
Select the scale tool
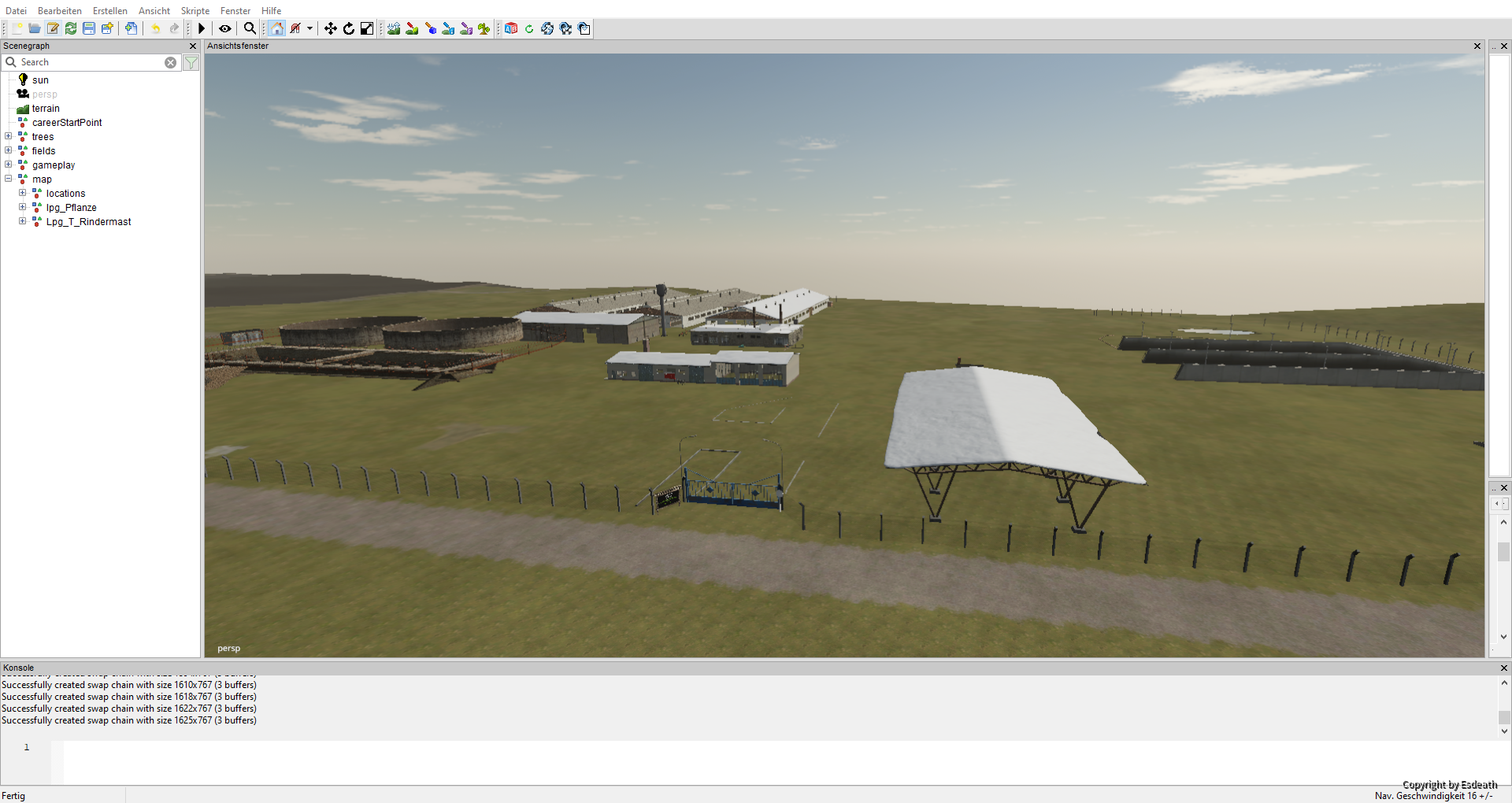click(x=367, y=28)
